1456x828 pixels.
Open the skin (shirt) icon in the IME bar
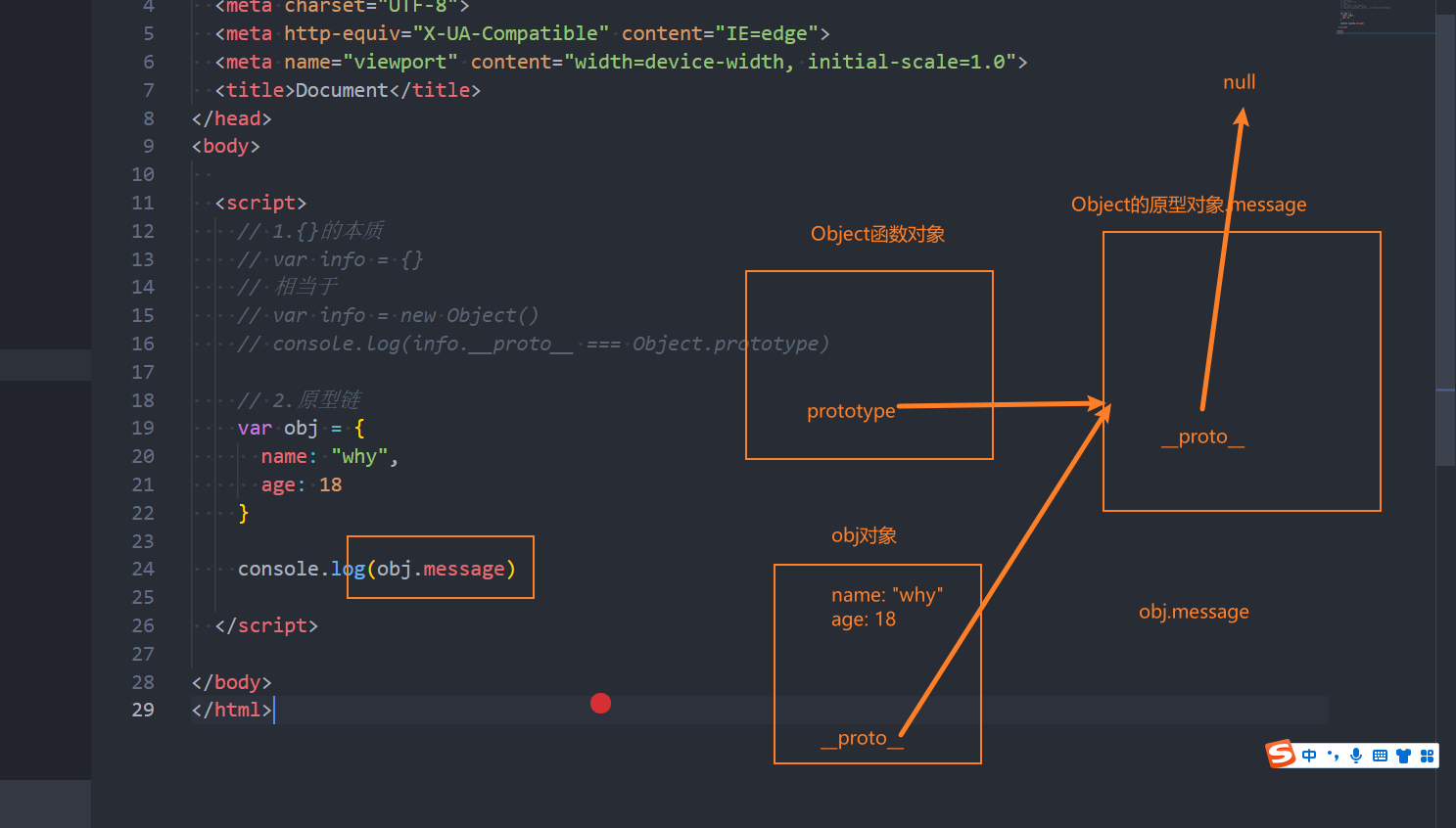point(1404,756)
